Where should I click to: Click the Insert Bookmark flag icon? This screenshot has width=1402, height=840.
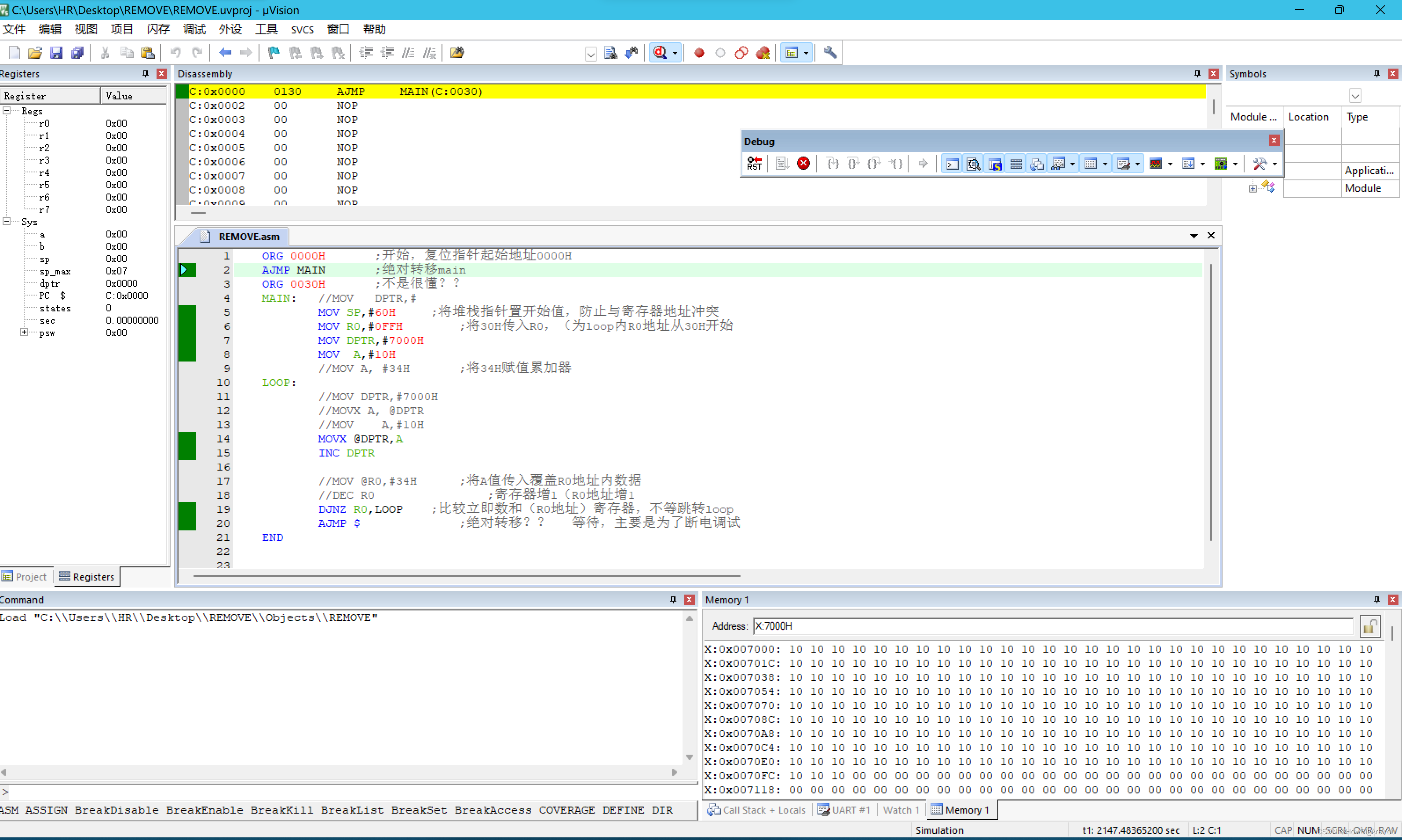(x=274, y=53)
